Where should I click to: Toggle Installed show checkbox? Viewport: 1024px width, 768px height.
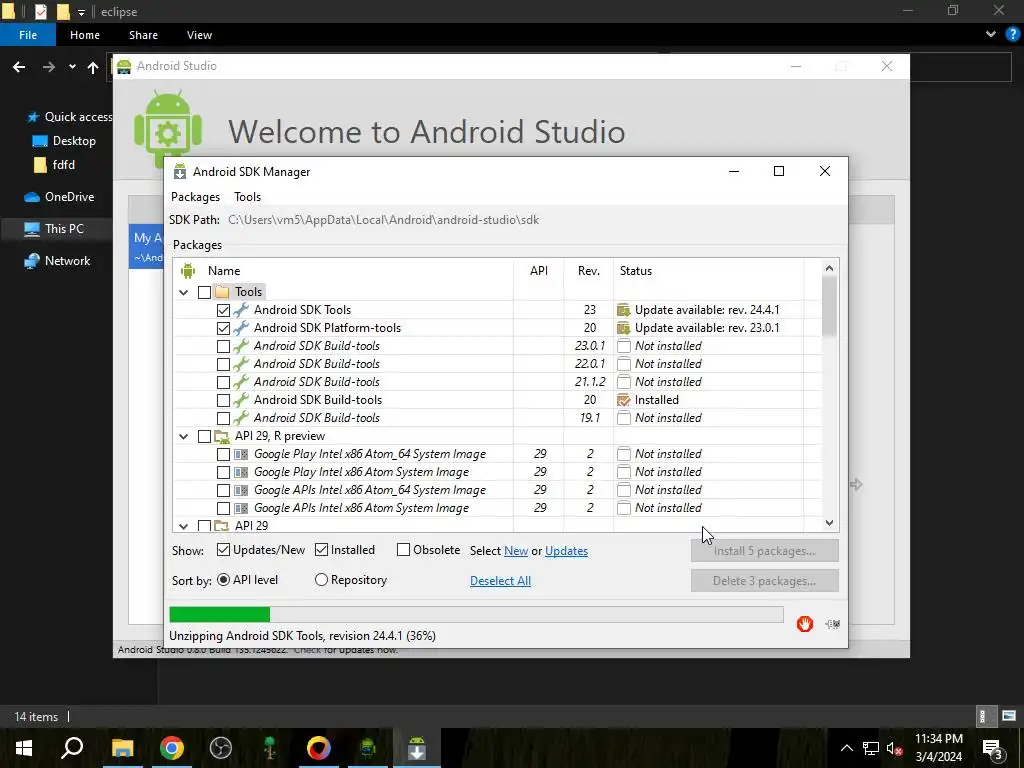tap(321, 550)
